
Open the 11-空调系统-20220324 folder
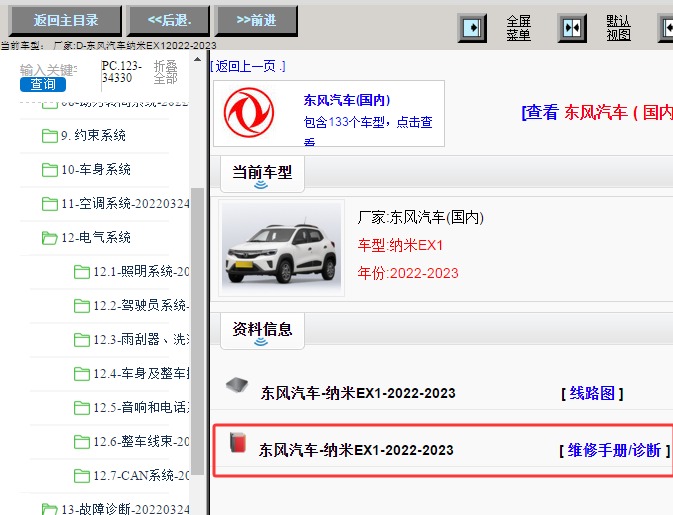[x=125, y=203]
